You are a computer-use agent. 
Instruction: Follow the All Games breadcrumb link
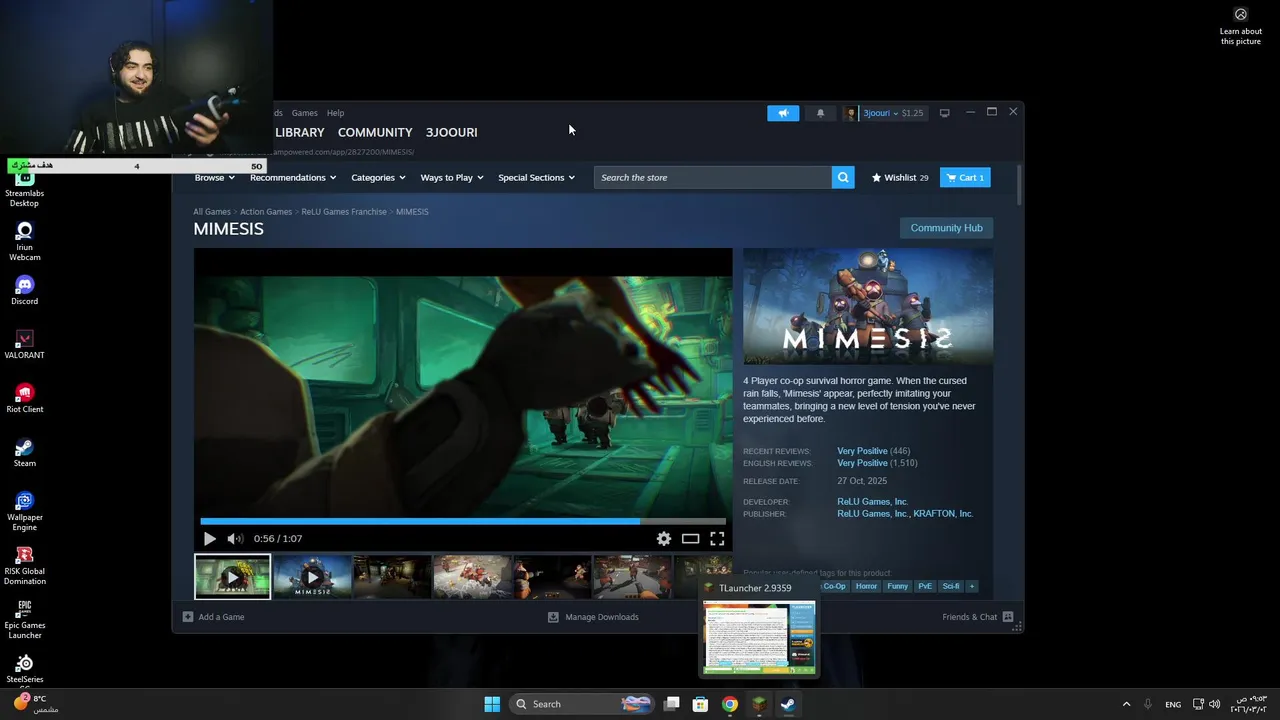point(212,212)
